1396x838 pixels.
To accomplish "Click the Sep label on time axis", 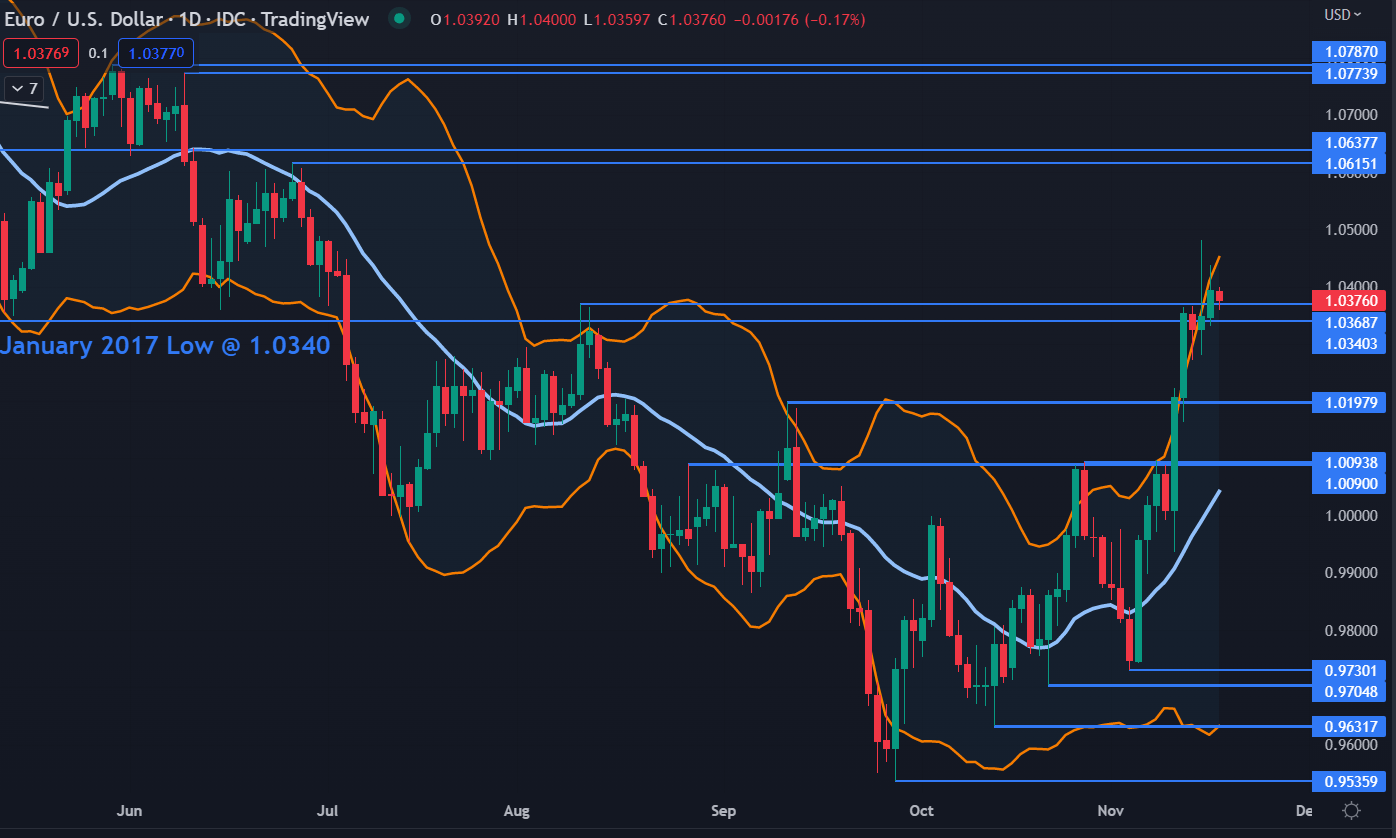I will (x=722, y=810).
